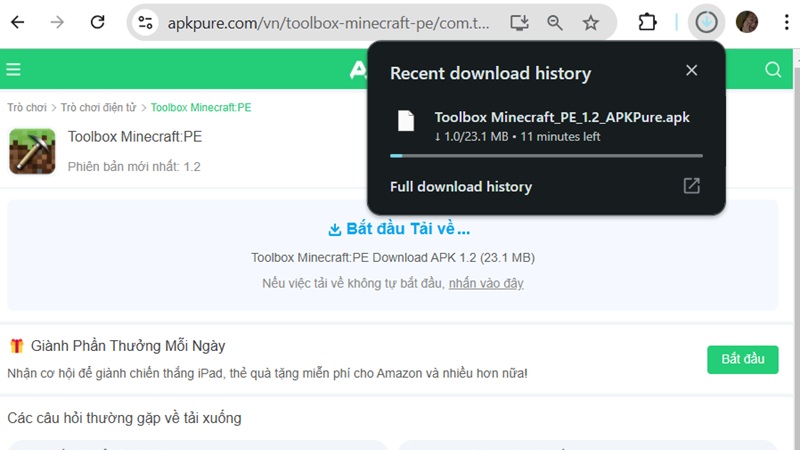This screenshot has height=450, width=800.
Task: Close the Recent download history popup
Action: point(691,70)
